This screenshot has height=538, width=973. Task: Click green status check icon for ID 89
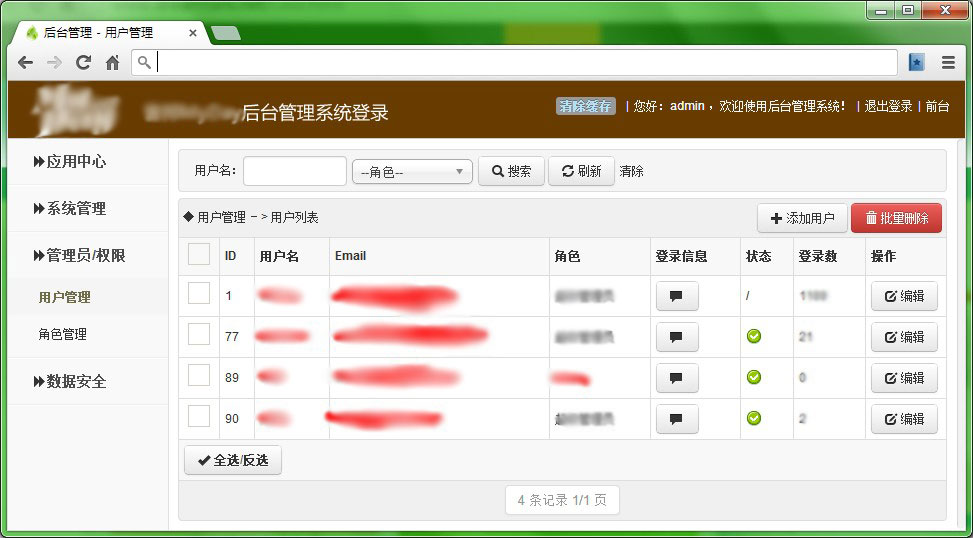(754, 377)
